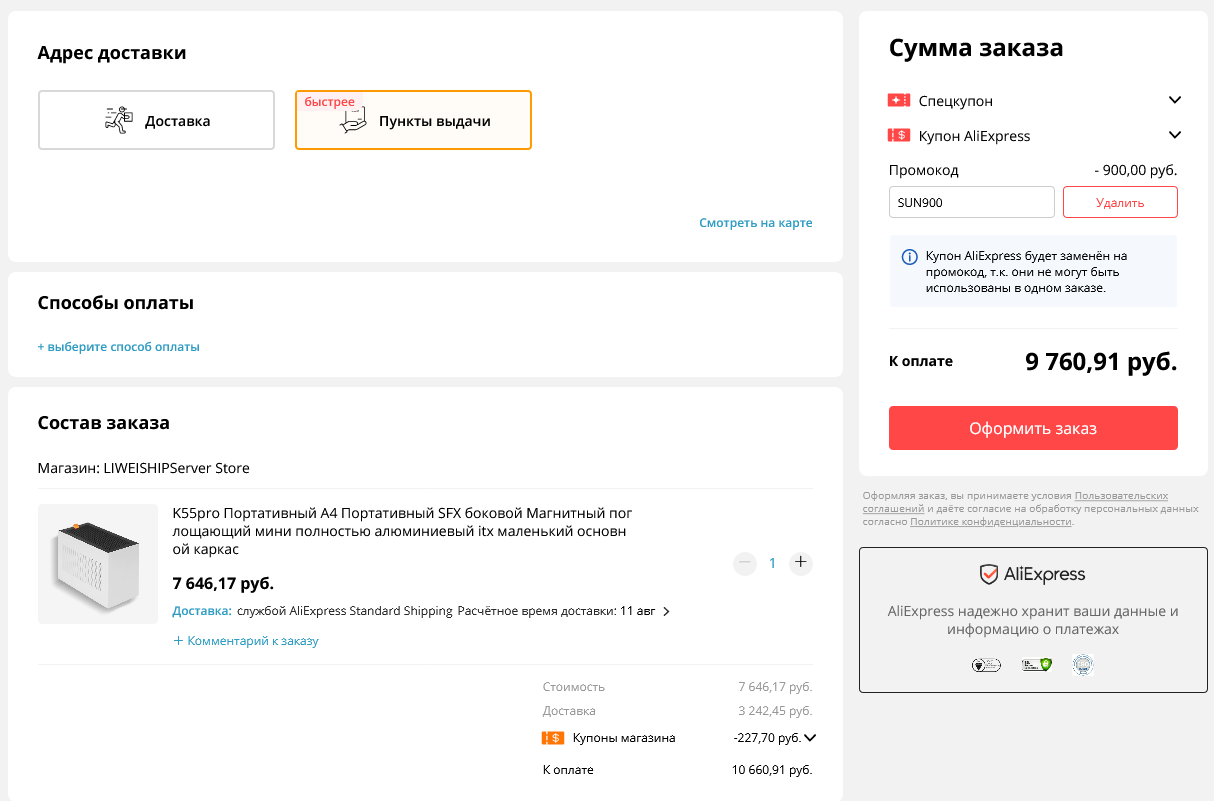Click Удалить to remove the promo code
The image size is (1214, 801).
1120,202
